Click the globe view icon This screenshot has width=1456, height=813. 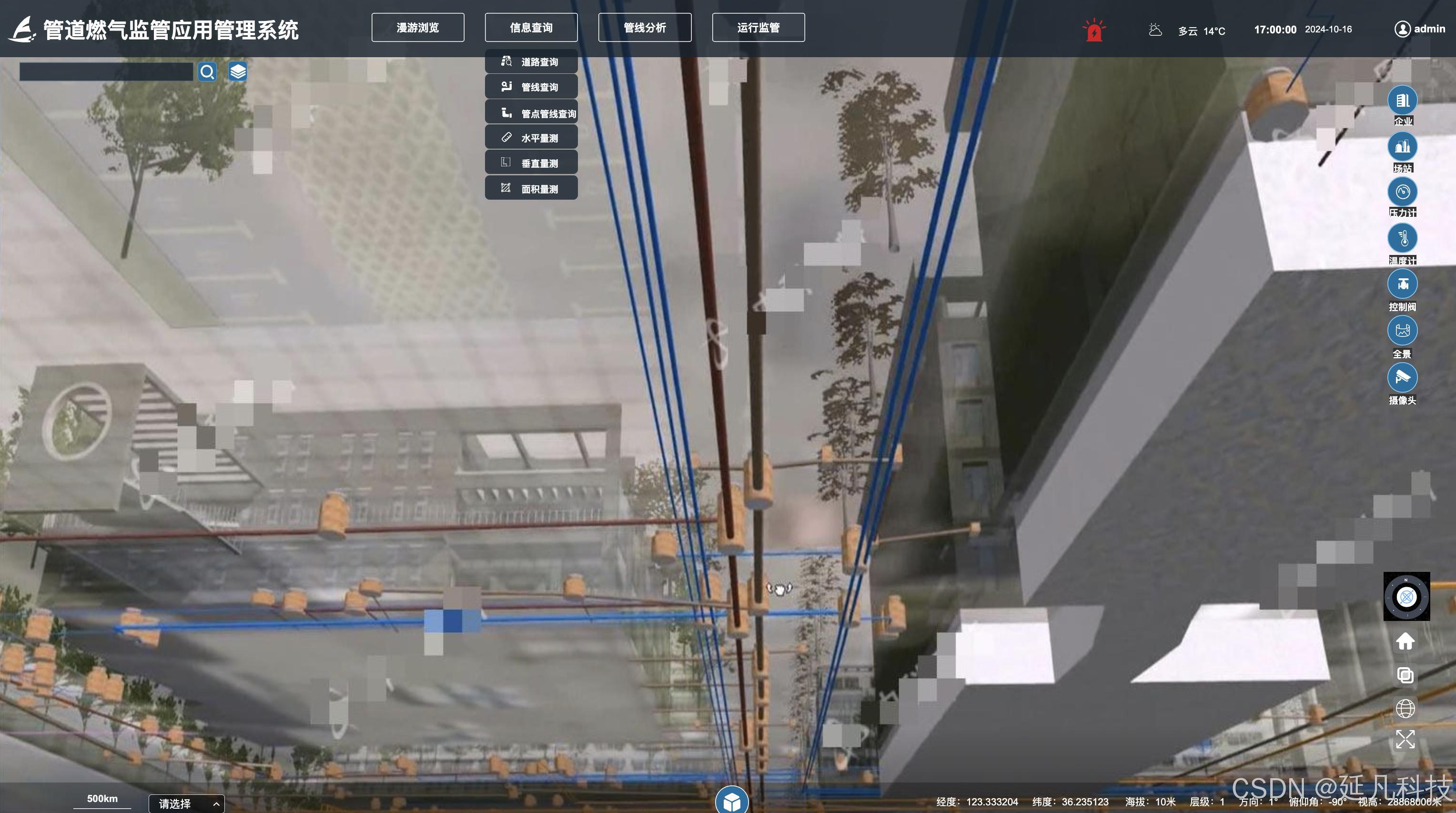tap(1405, 708)
